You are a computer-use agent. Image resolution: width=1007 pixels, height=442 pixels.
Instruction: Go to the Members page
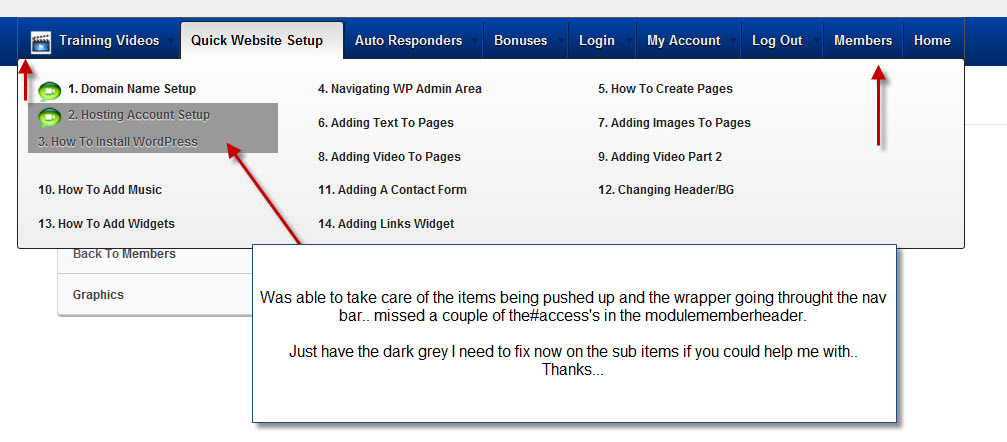point(863,41)
